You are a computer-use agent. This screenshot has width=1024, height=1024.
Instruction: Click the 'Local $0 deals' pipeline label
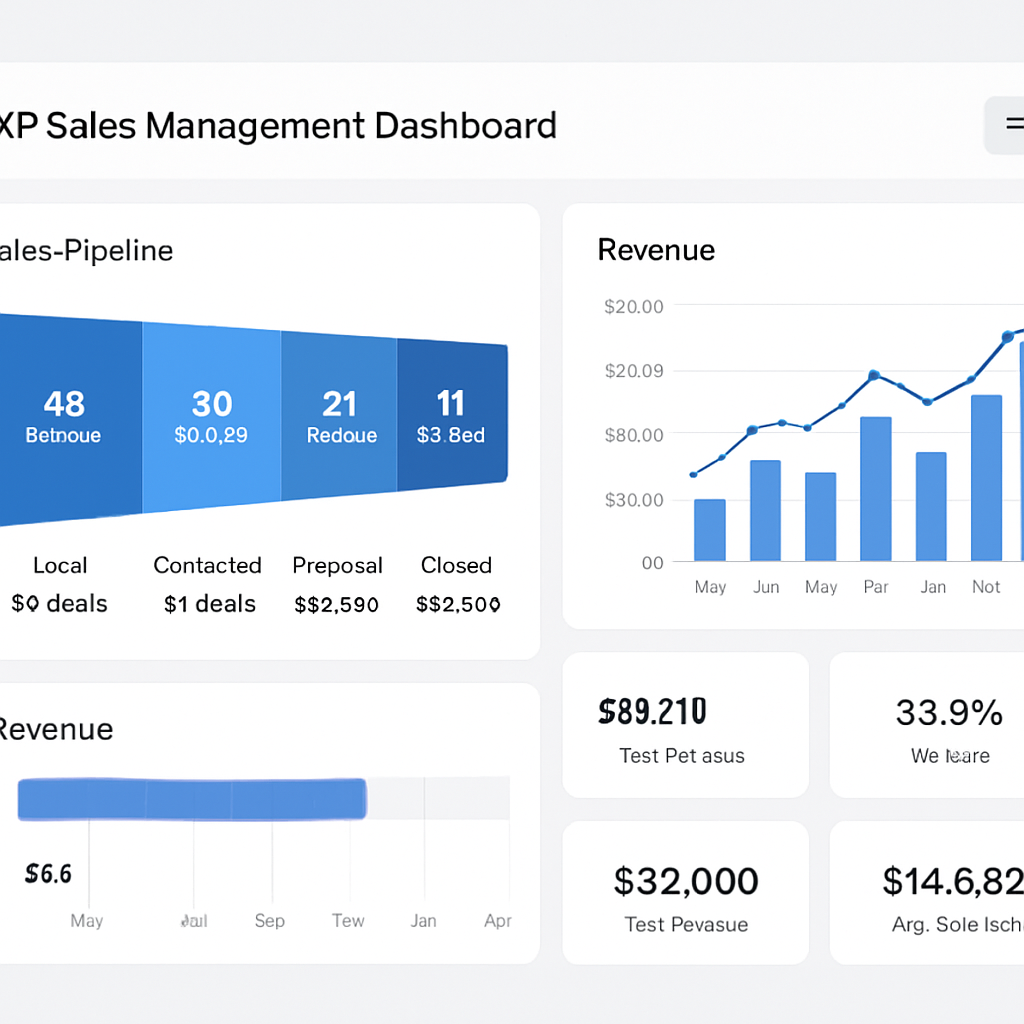point(60,584)
